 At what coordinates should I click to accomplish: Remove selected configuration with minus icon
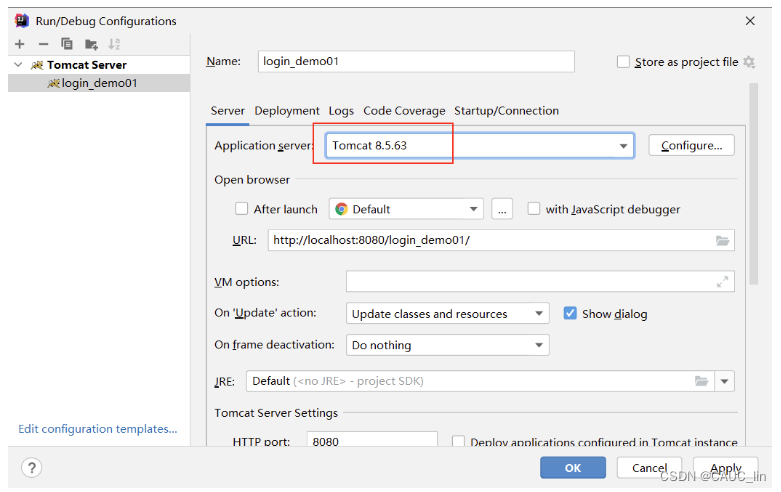tap(43, 44)
